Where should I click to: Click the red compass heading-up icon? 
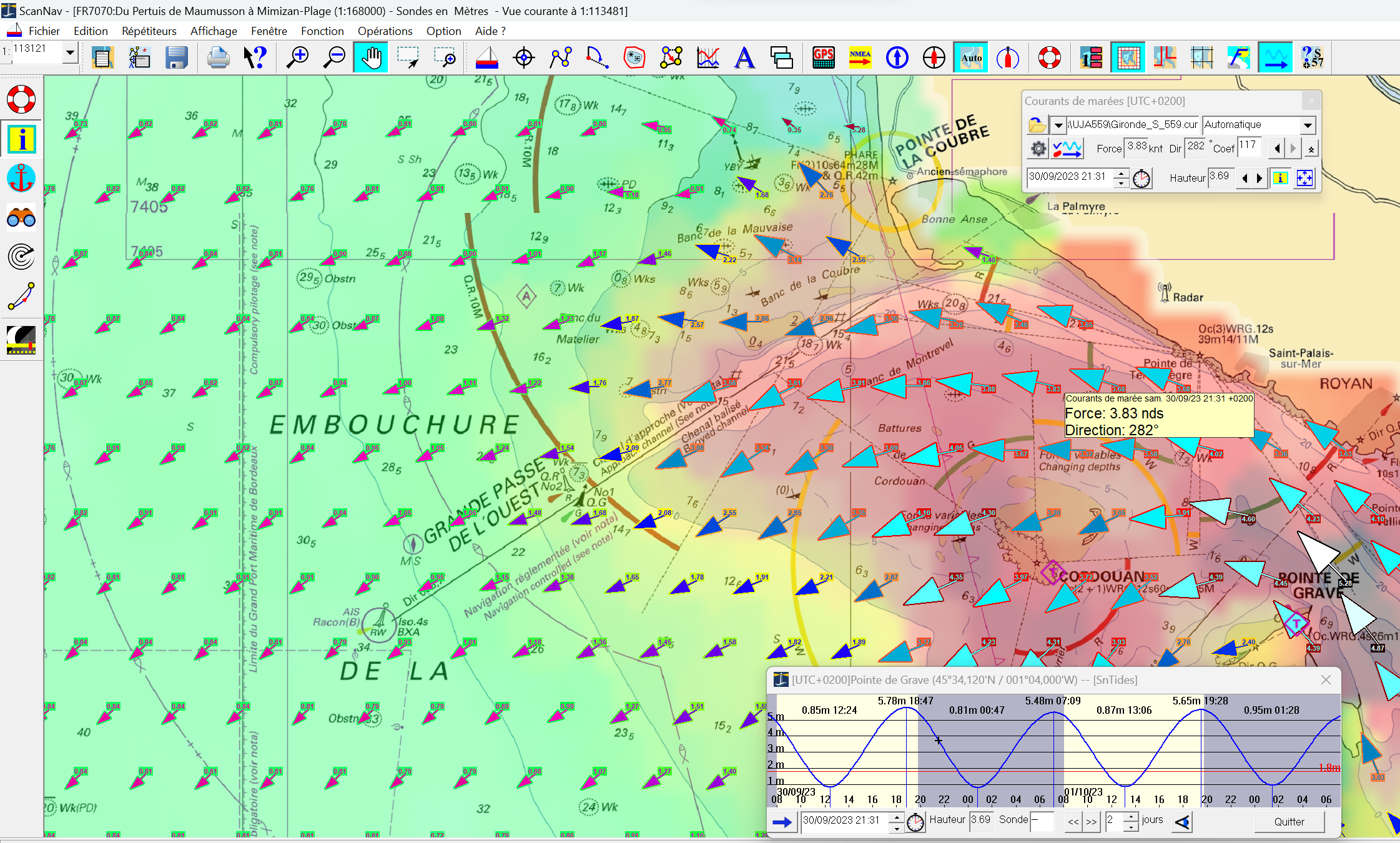934,57
